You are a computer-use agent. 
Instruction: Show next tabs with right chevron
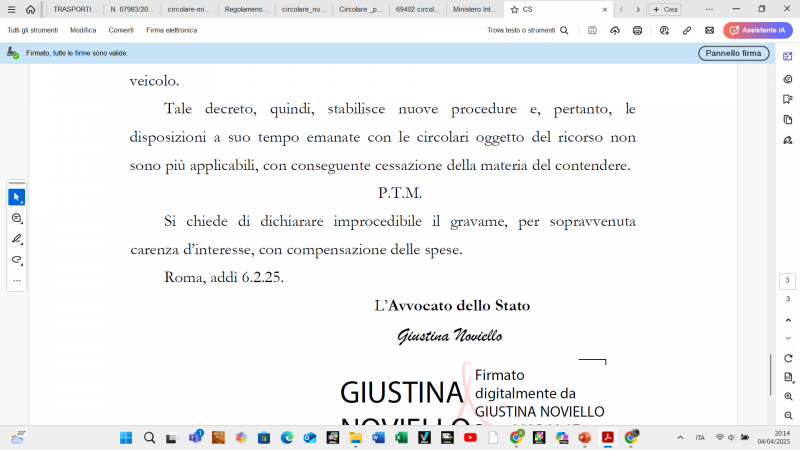[638, 9]
